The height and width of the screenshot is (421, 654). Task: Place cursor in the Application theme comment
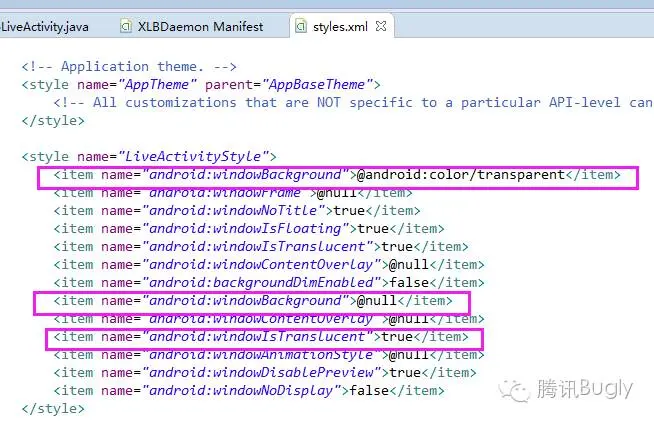point(129,67)
